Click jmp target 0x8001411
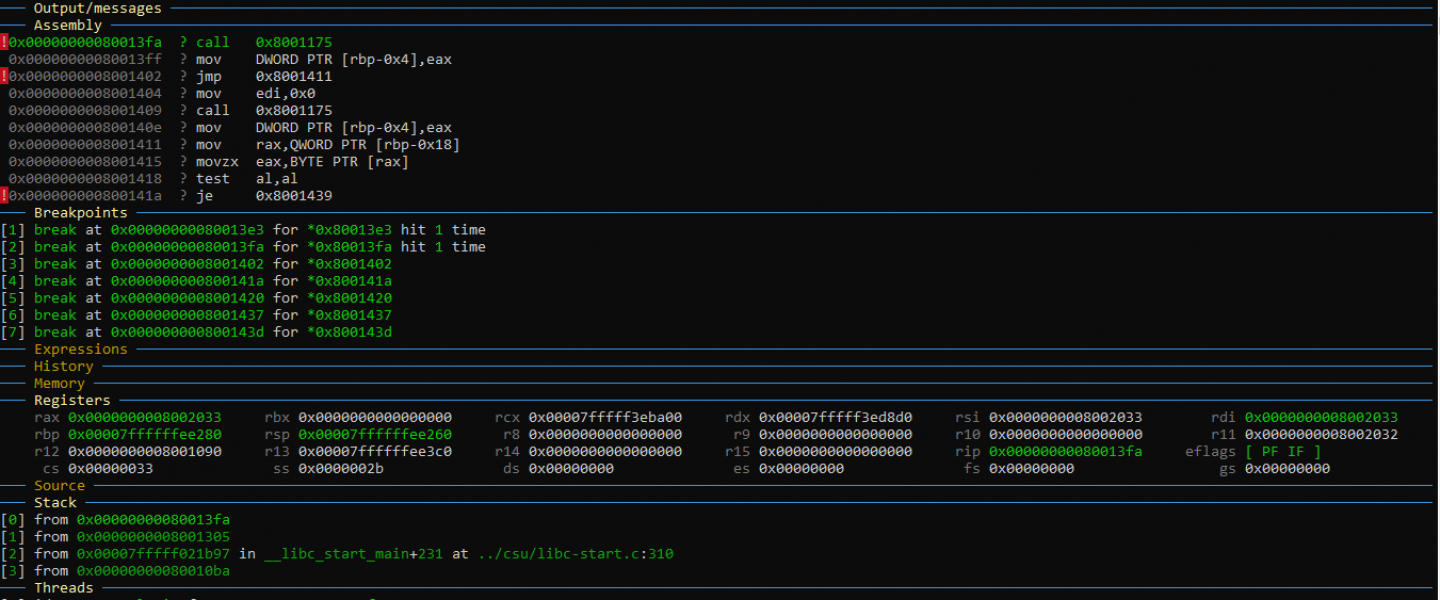Image resolution: width=1440 pixels, height=600 pixels. coord(294,76)
